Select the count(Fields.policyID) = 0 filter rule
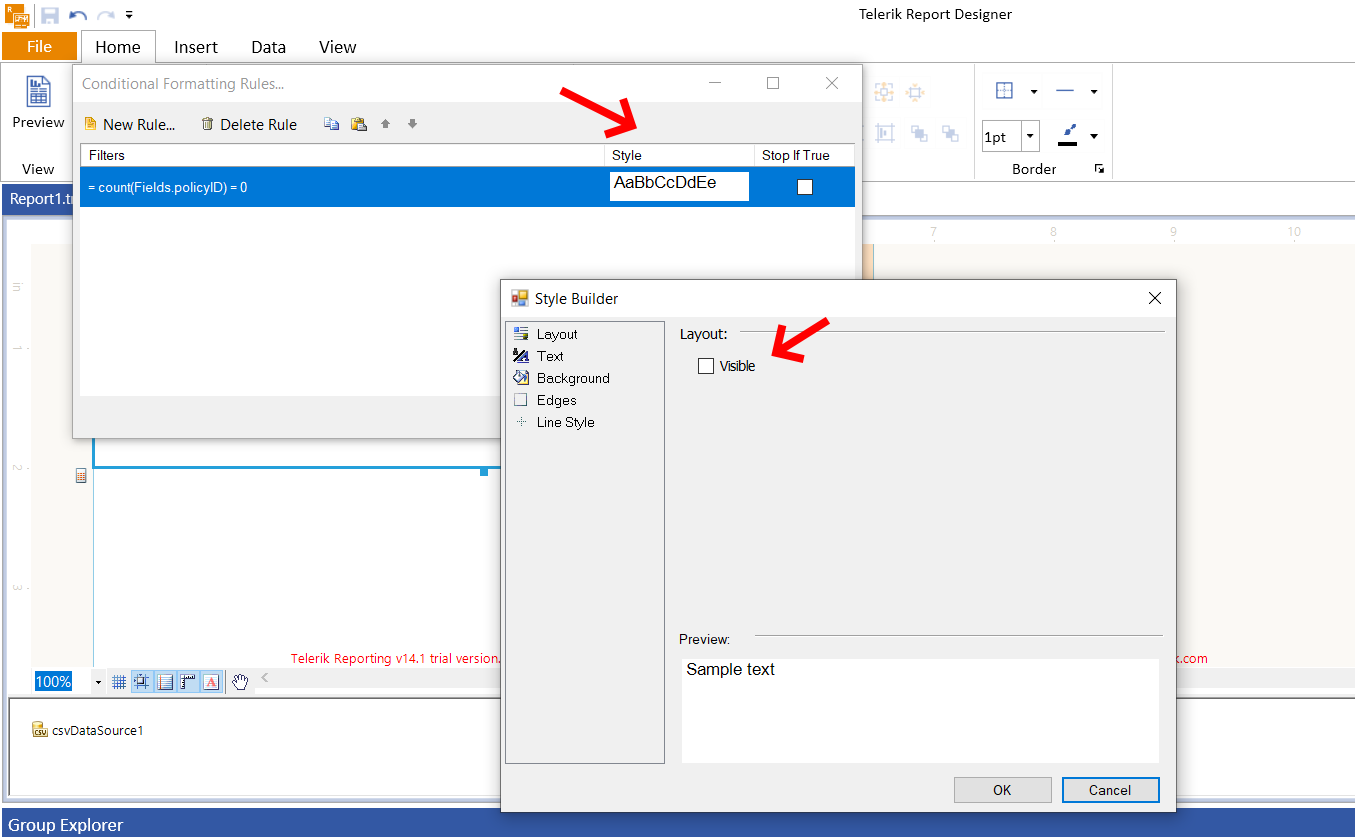 point(342,187)
